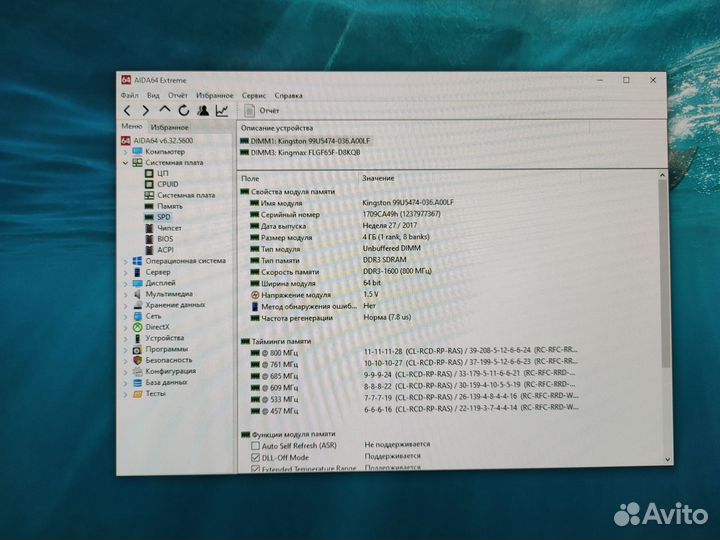Click the Тайминги памяти group header

276,342
